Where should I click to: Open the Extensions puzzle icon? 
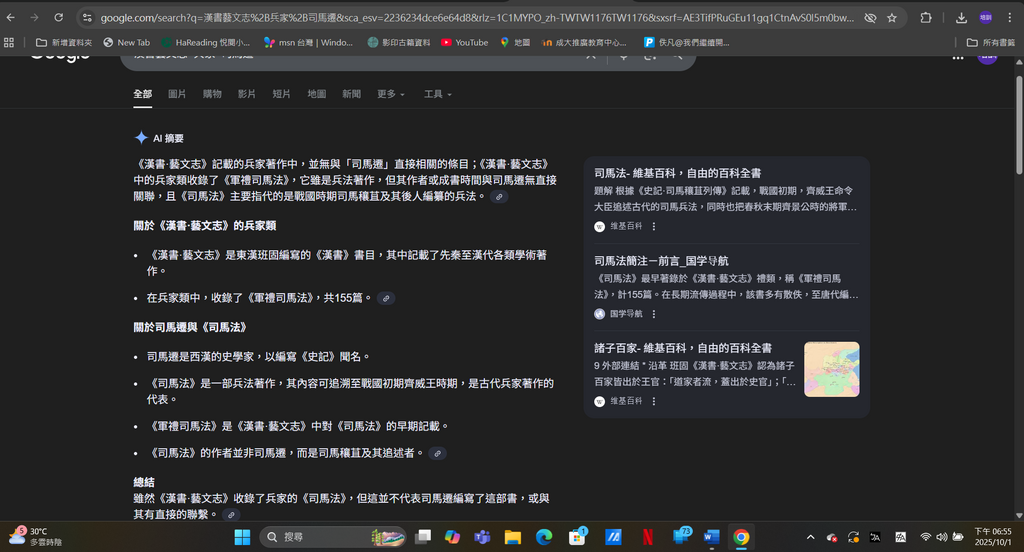coord(926,17)
